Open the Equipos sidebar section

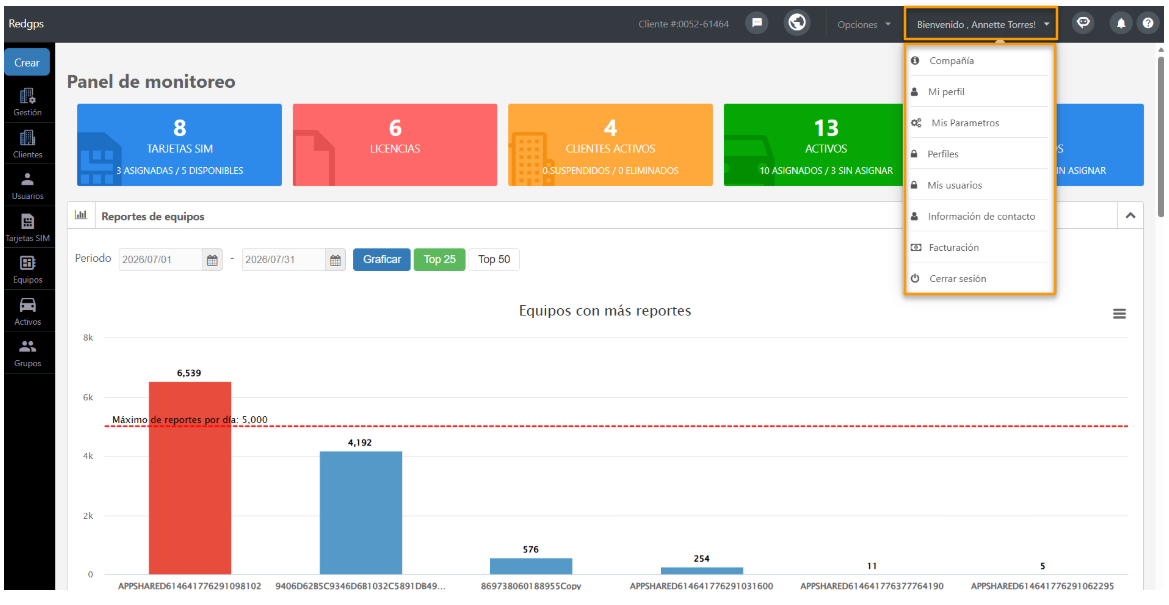point(28,270)
